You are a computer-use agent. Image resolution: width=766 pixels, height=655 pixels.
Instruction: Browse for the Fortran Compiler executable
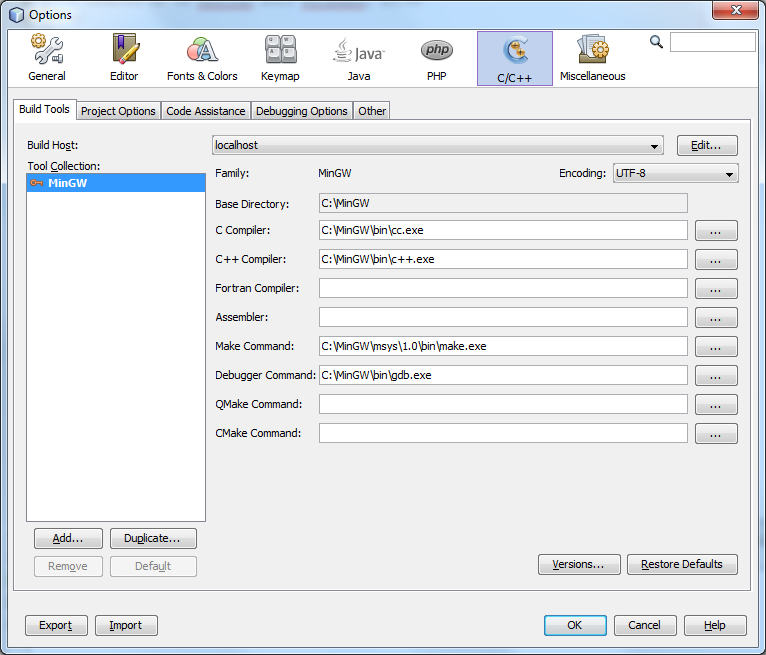(x=716, y=289)
